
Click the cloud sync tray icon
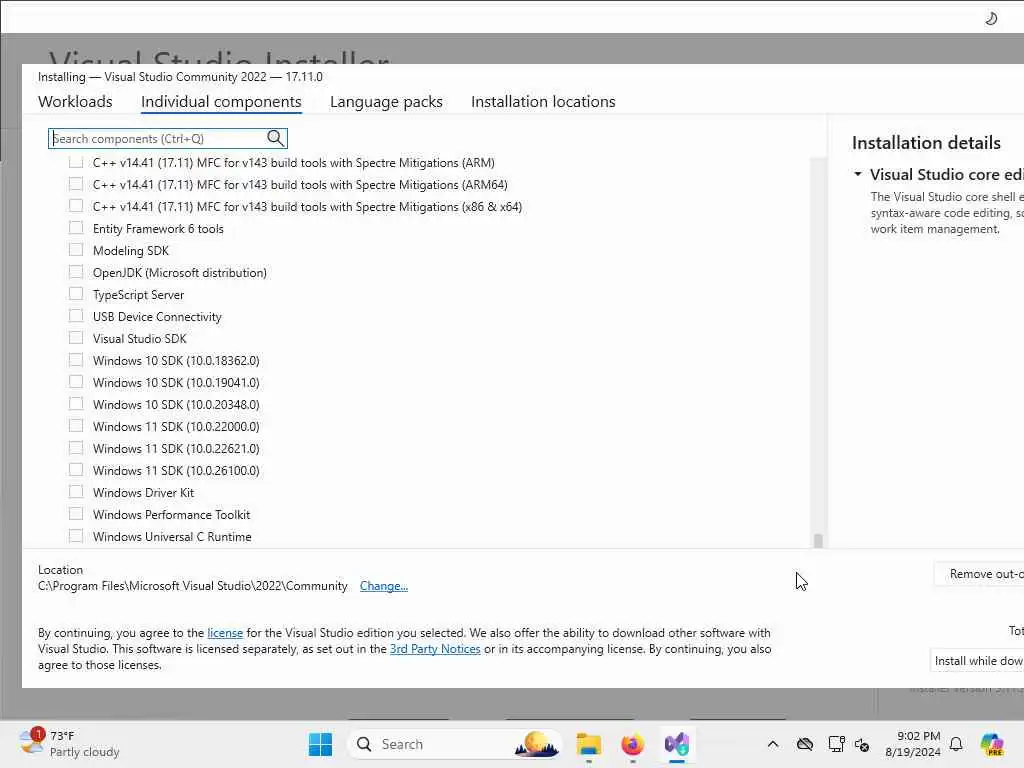(805, 744)
